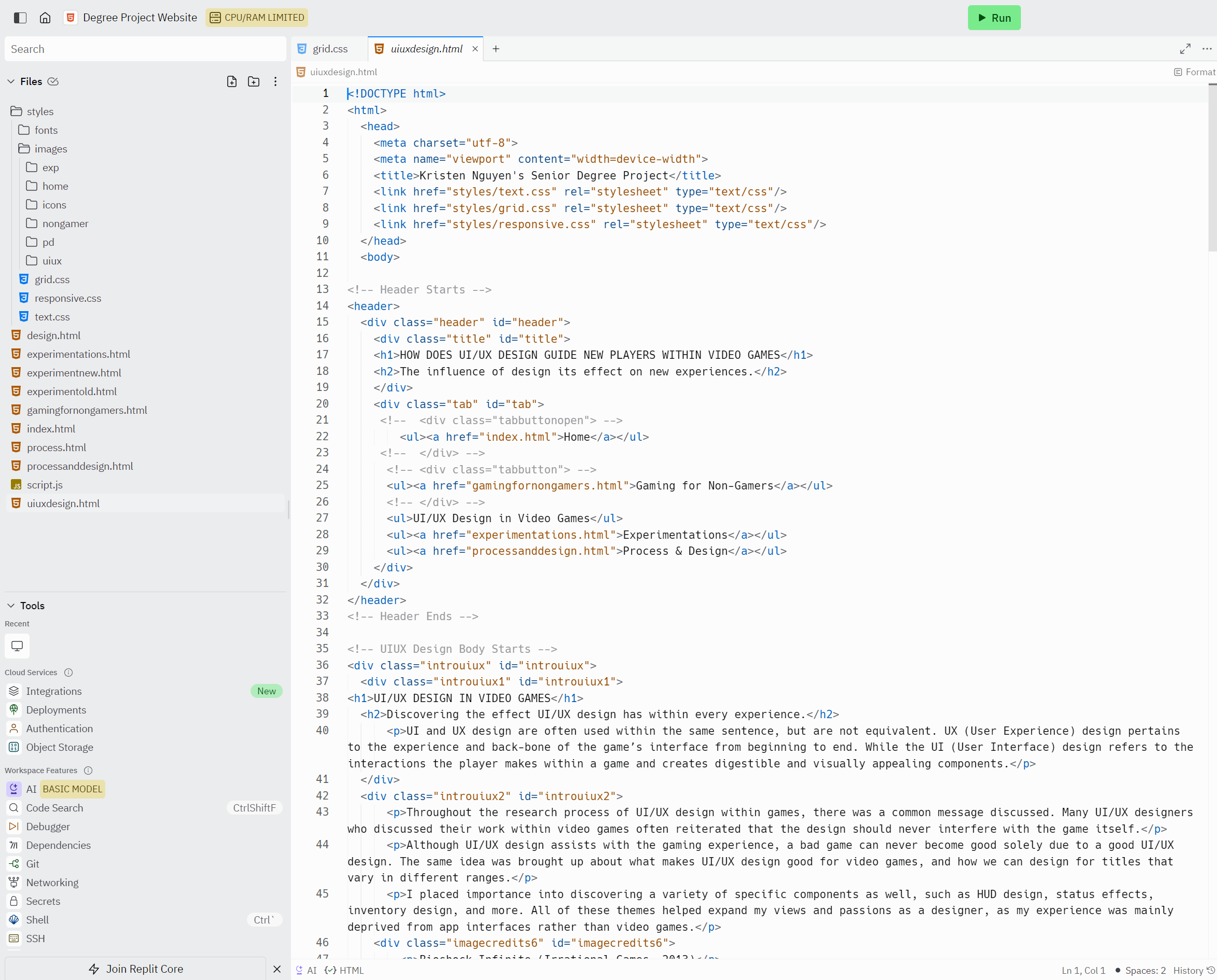Collapse the images folder
Screen dimensions: 1217x980
(50, 148)
